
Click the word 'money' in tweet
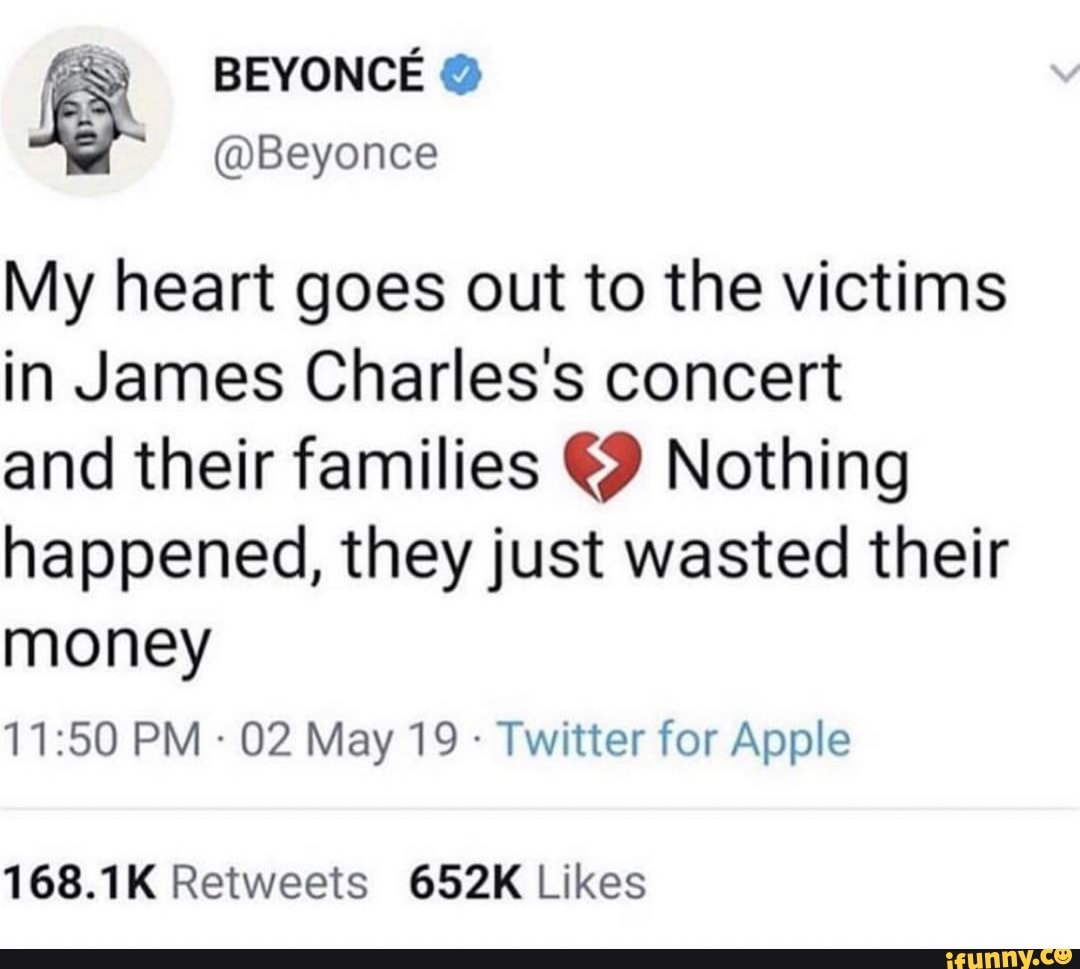click(106, 642)
